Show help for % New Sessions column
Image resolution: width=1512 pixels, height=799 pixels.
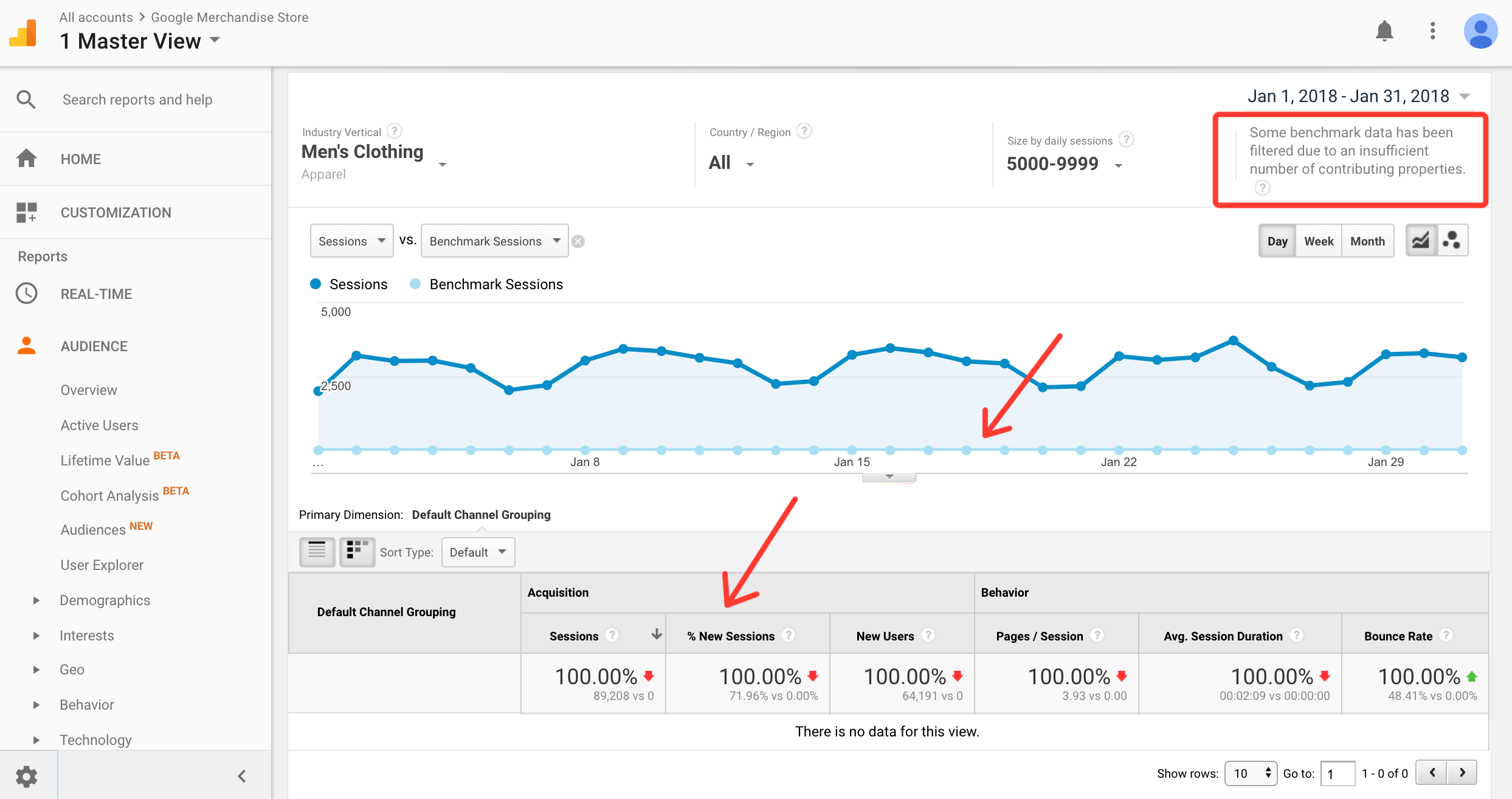tap(789, 635)
